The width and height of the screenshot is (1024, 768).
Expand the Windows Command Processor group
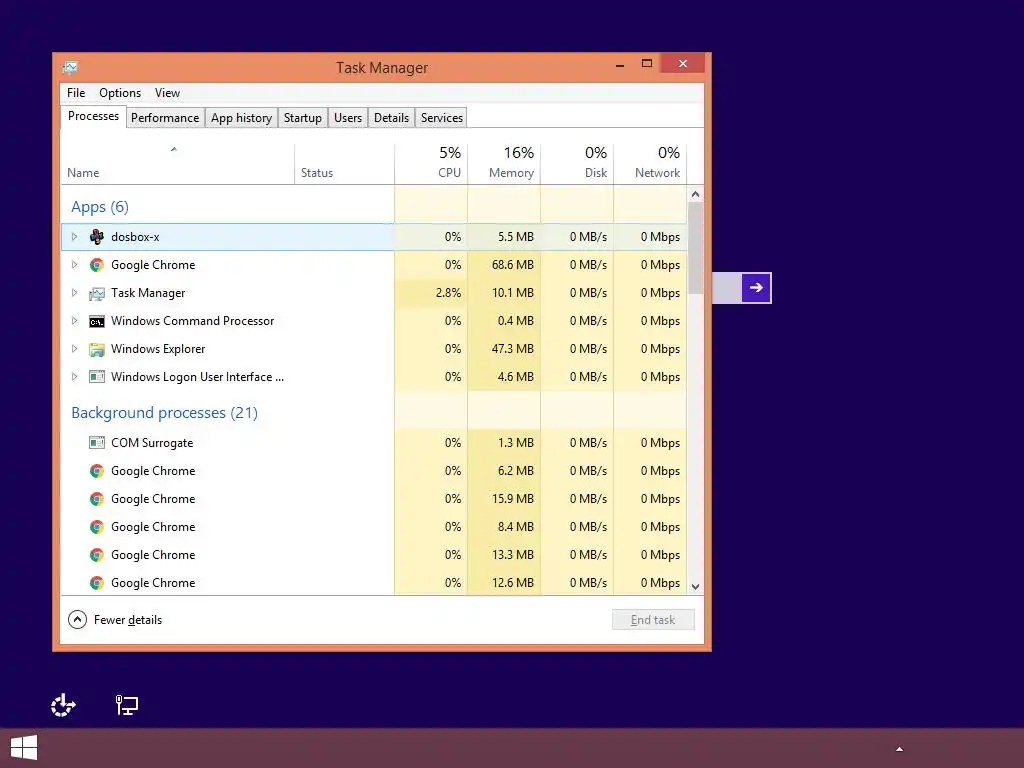tap(74, 321)
